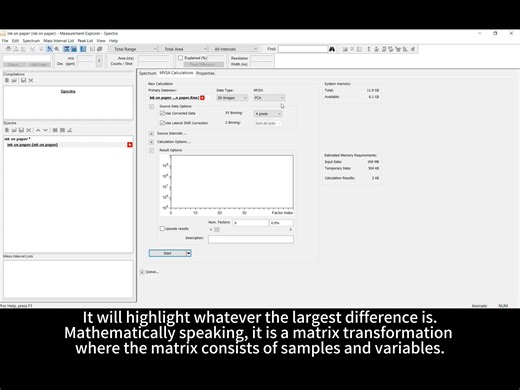The height and width of the screenshot is (390, 520).
Task: Enable the Upscale results checkbox
Action: click(x=162, y=229)
